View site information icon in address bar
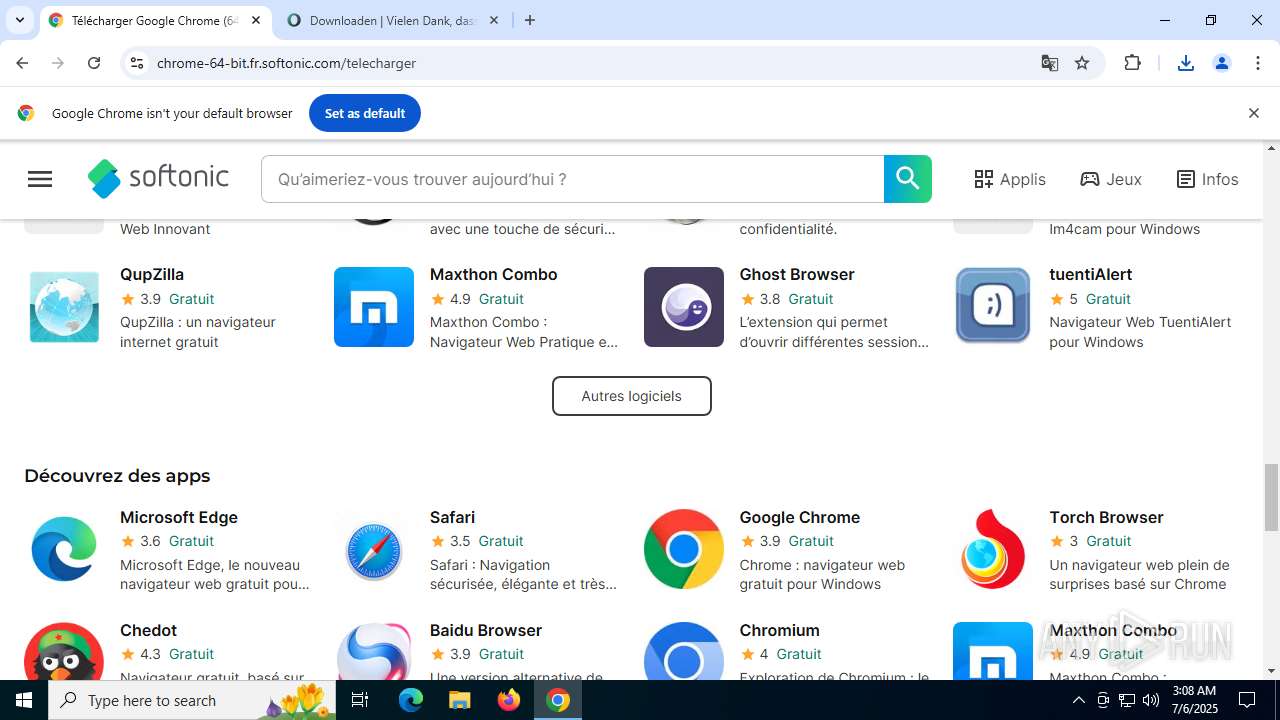 137,63
